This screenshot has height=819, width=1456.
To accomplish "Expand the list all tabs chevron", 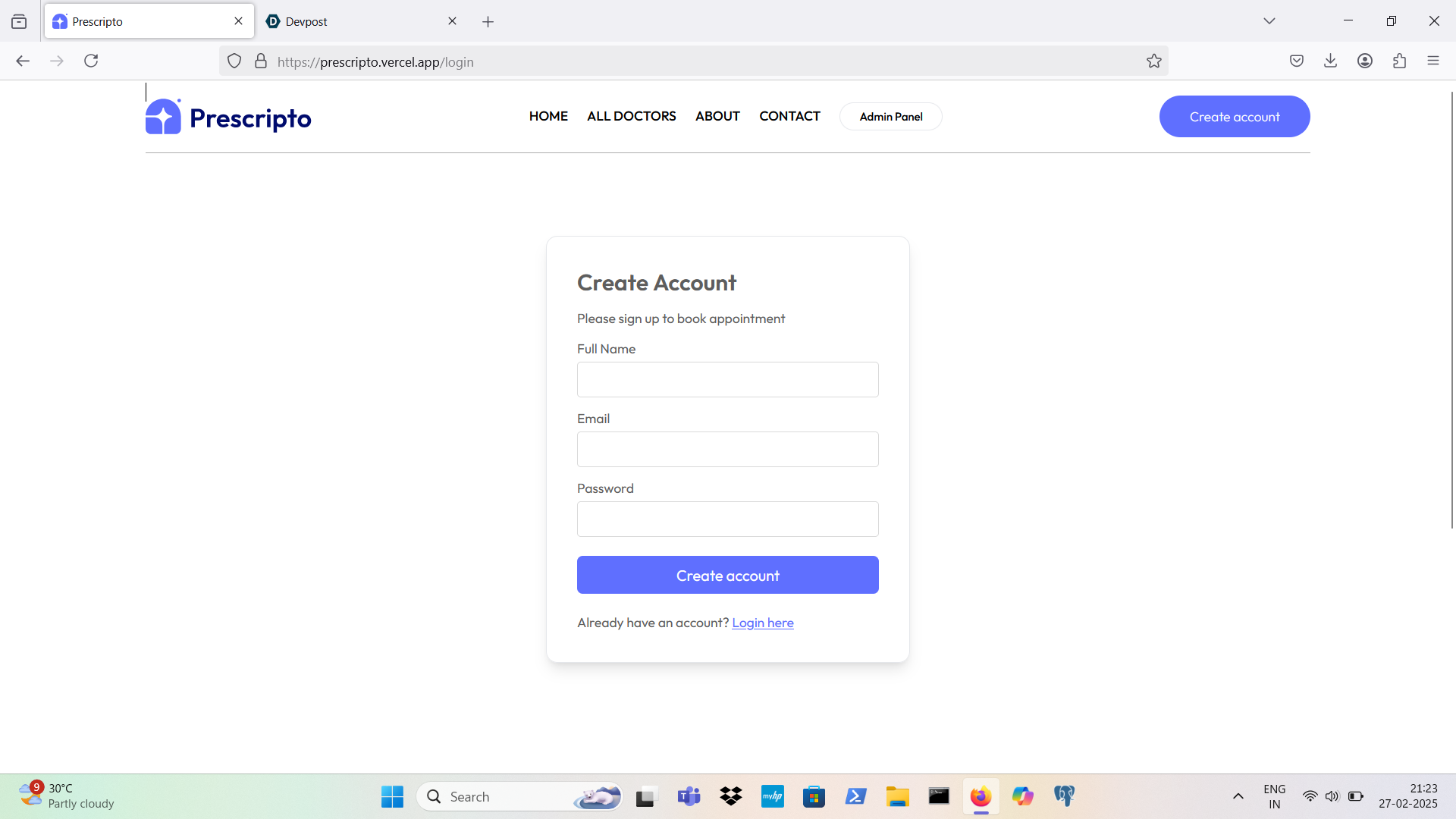I will click(1269, 21).
